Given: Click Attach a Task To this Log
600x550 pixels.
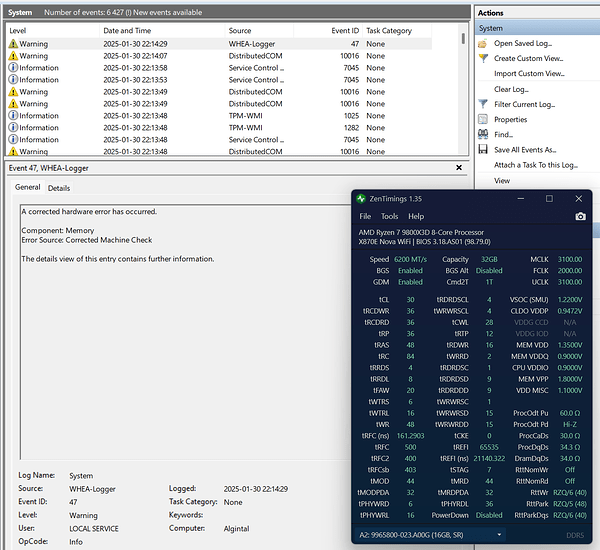Looking at the screenshot, I should tap(536, 165).
